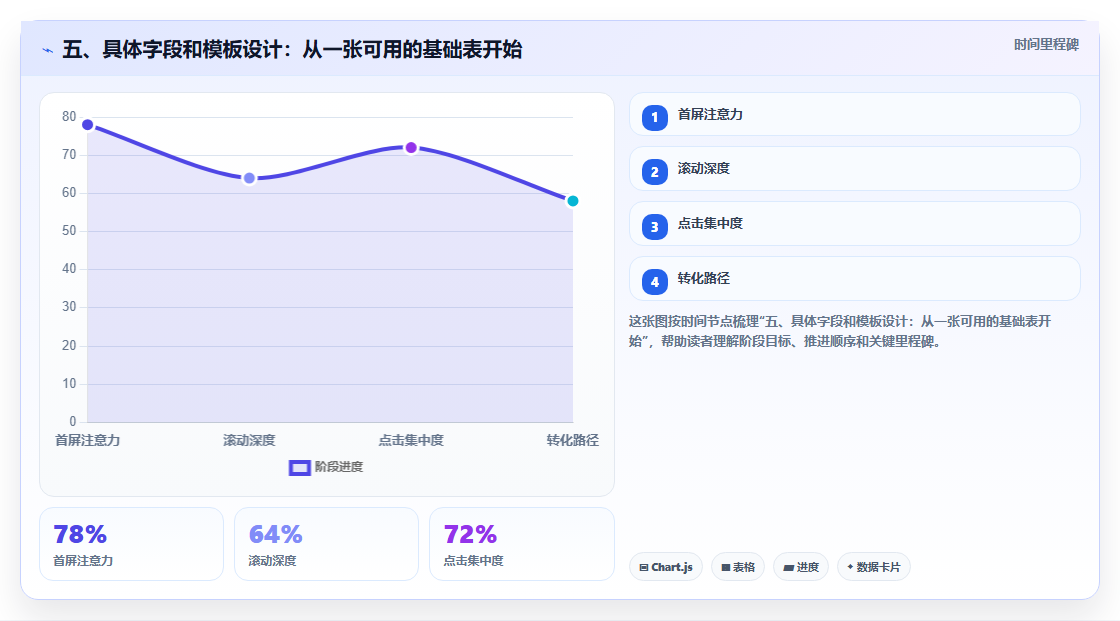The image size is (1120, 621).
Task: Click the number 1 badge for 首屏注意力
Action: point(654,117)
